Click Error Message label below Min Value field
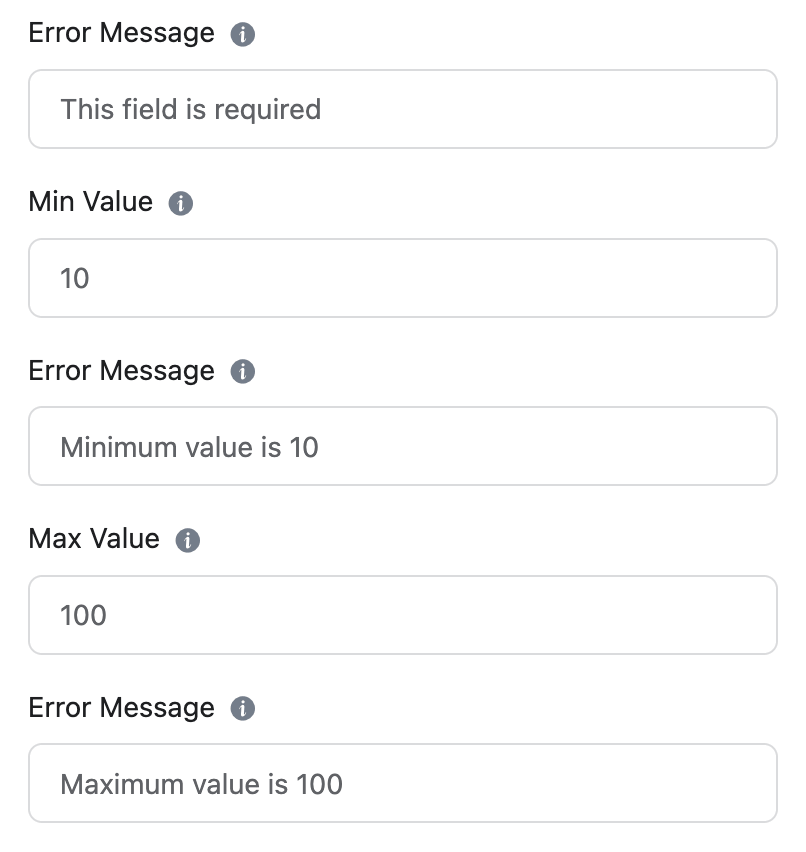Screen dimensions: 806x852 (x=121, y=371)
